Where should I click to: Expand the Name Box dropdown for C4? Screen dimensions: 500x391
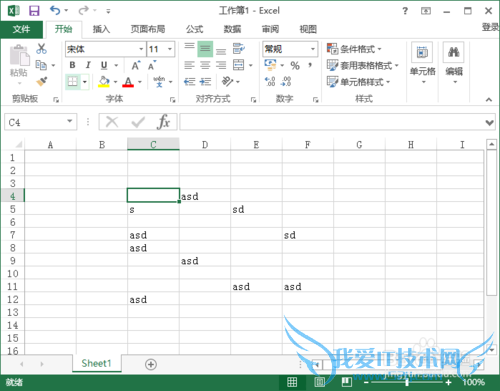pyautogui.click(x=70, y=121)
